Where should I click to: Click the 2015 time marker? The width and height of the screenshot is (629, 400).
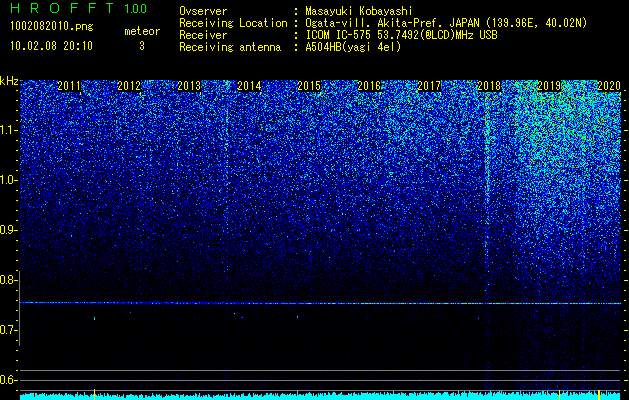[309, 86]
